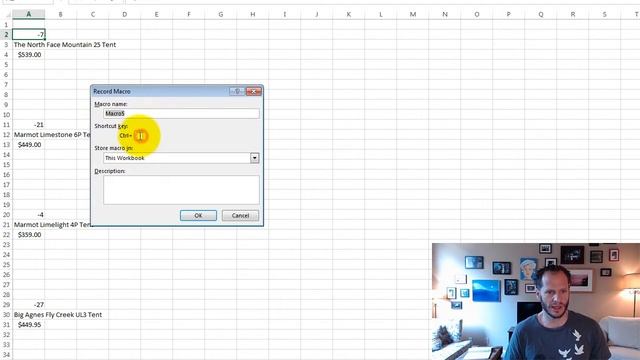This screenshot has height=360, width=640.
Task: Click the Macro name input field
Action: pos(181,113)
